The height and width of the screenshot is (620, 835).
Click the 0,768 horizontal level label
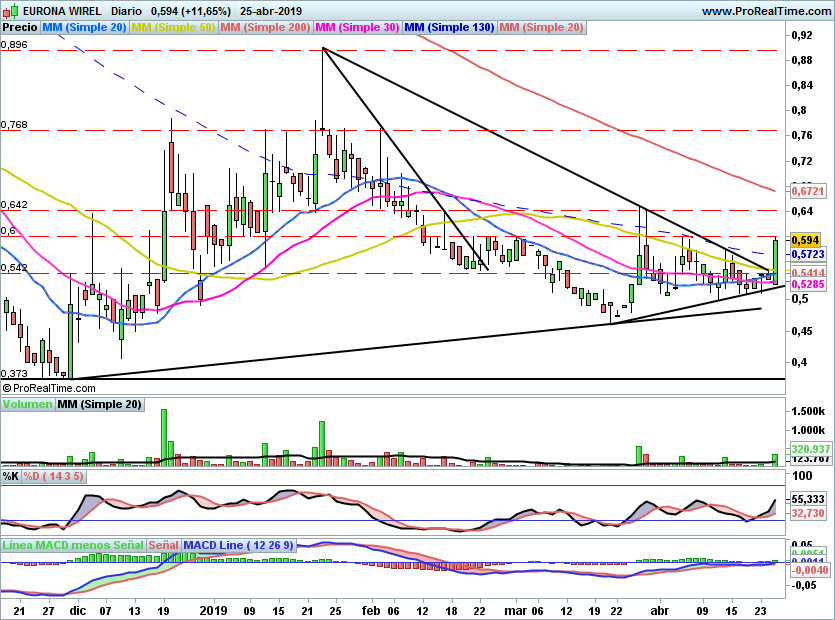[x=14, y=125]
